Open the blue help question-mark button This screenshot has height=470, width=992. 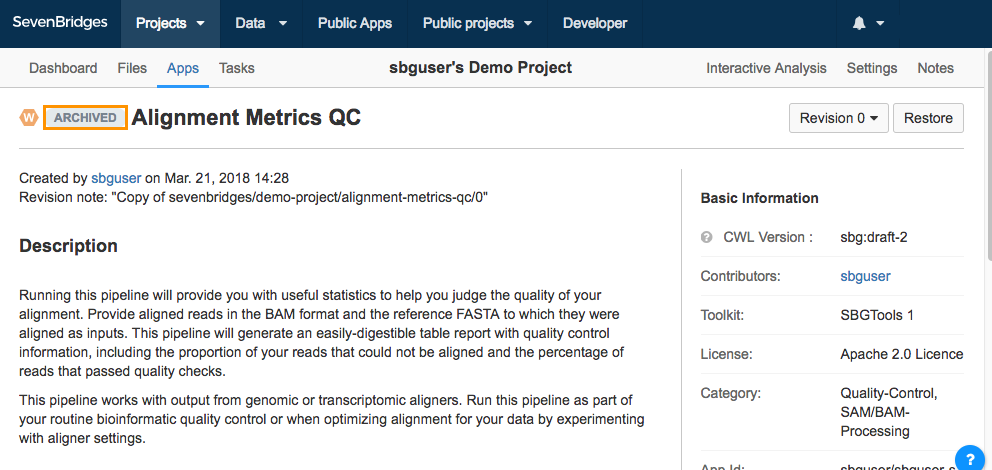(970, 459)
